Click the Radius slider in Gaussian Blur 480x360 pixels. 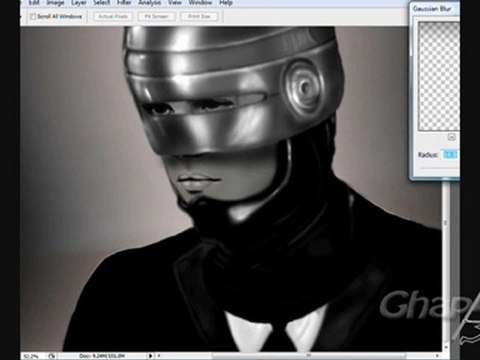pyautogui.click(x=440, y=168)
